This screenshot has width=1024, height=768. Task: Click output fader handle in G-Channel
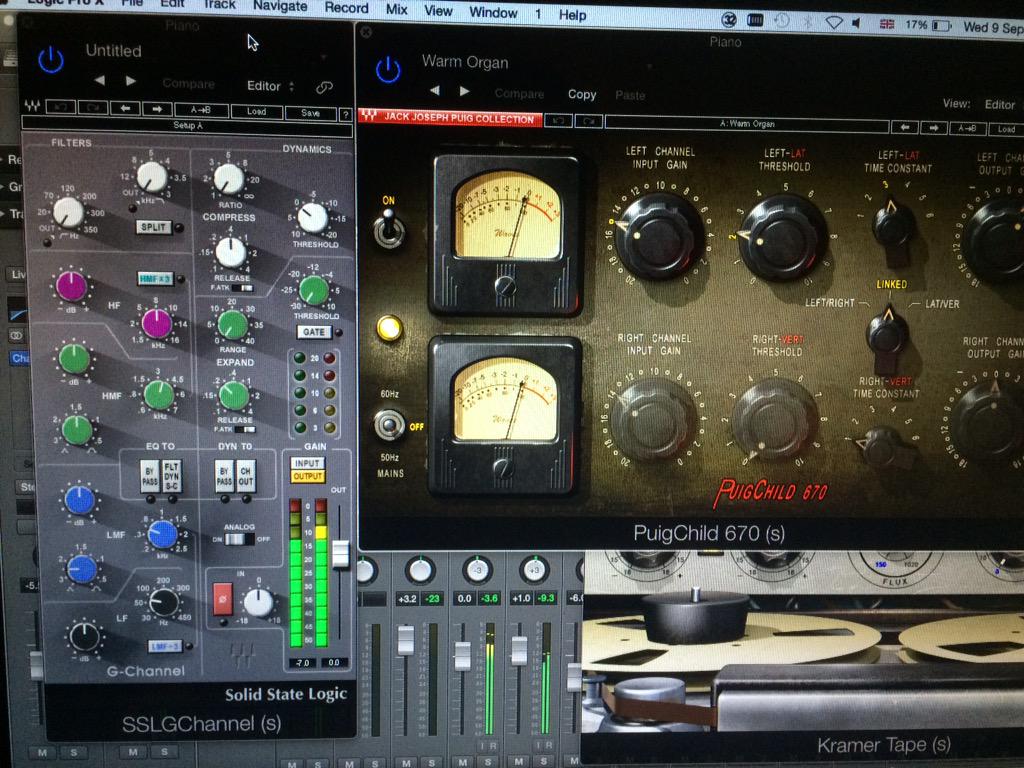point(340,554)
